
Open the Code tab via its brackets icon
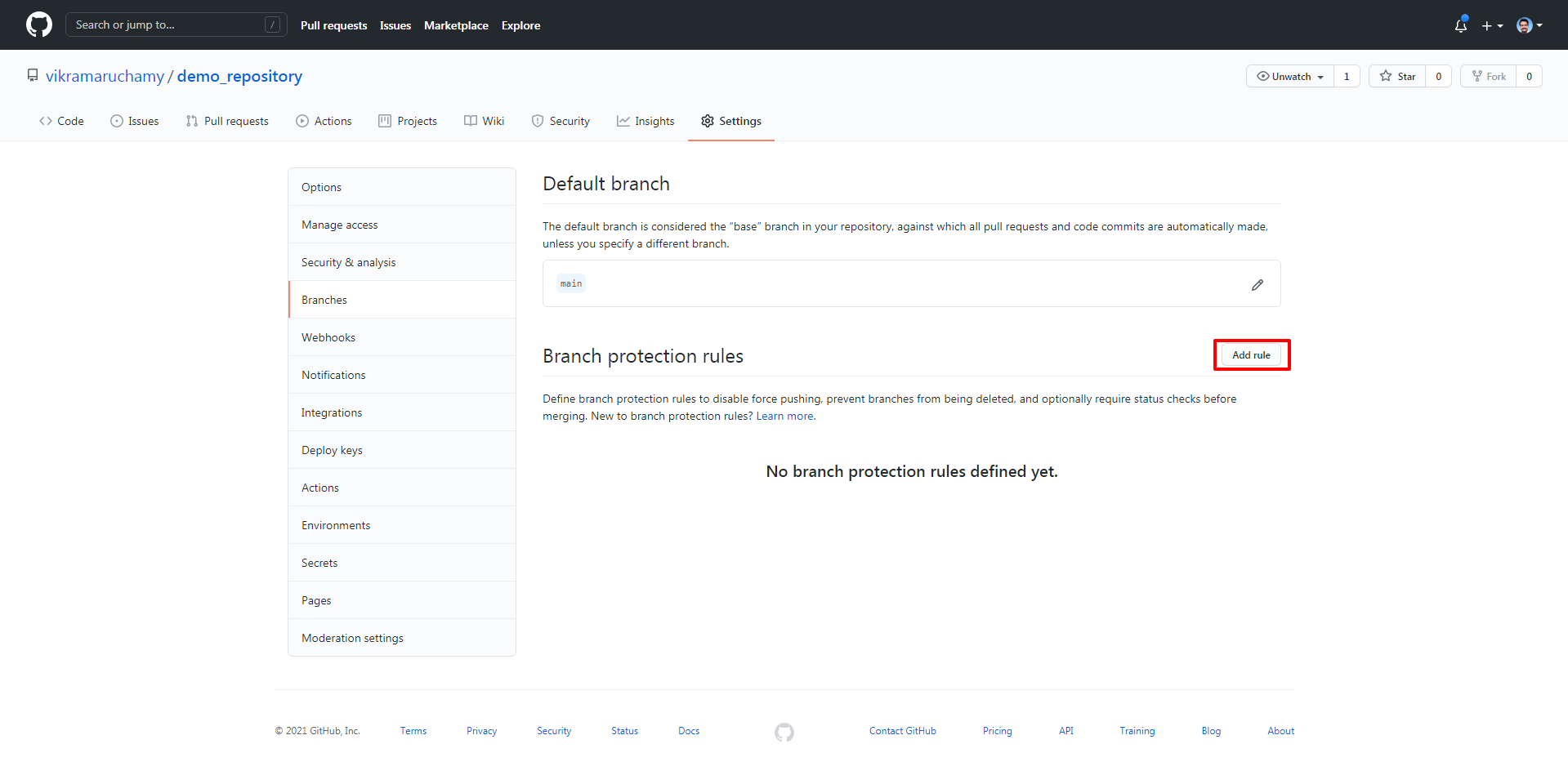pyautogui.click(x=47, y=120)
